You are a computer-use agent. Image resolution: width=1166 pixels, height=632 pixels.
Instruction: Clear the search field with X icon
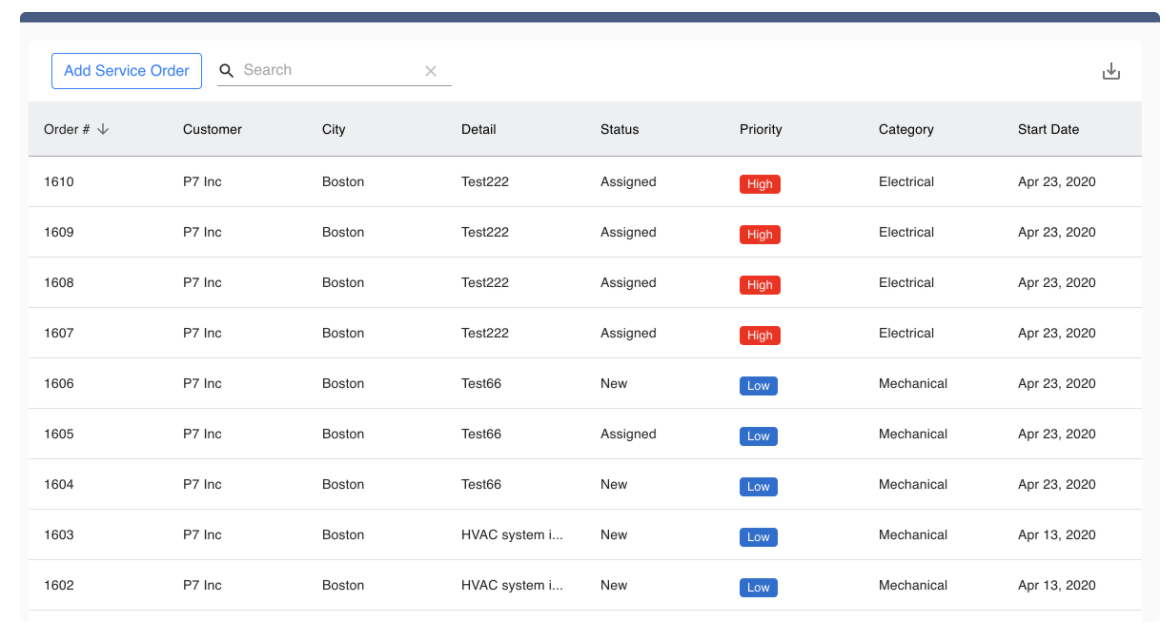pyautogui.click(x=431, y=71)
